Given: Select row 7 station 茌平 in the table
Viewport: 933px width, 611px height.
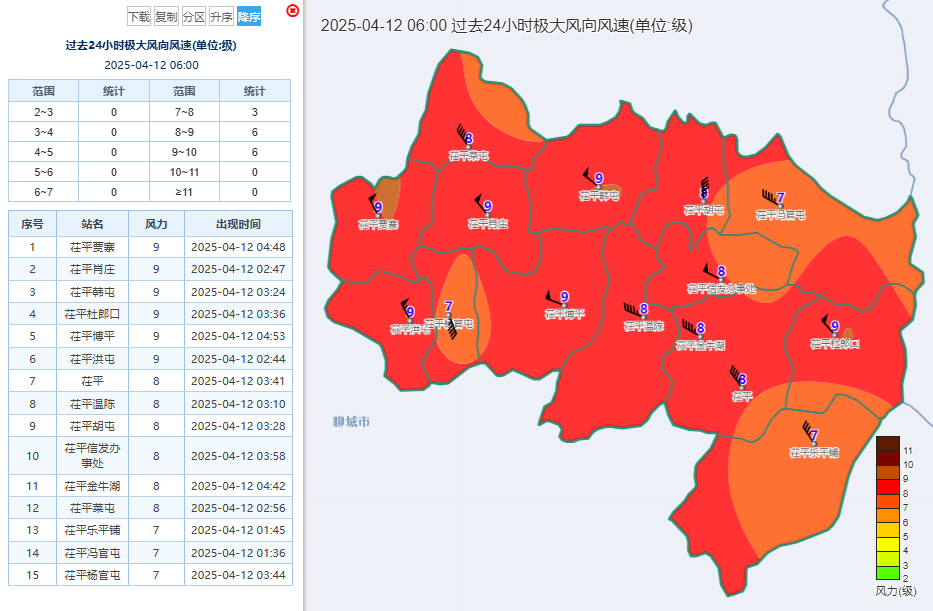Looking at the screenshot, I should (x=92, y=381).
